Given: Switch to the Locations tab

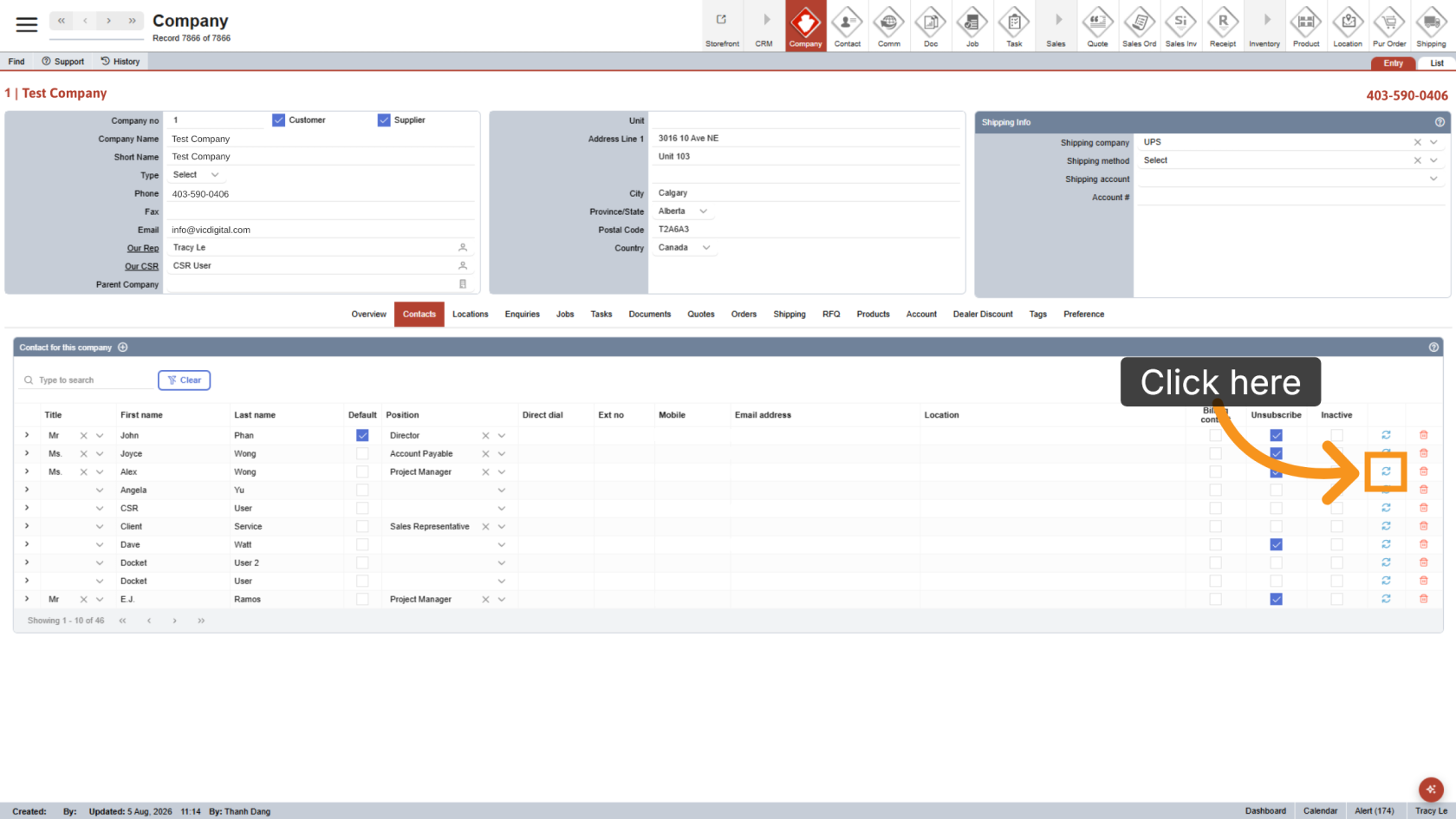Looking at the screenshot, I should tap(470, 315).
